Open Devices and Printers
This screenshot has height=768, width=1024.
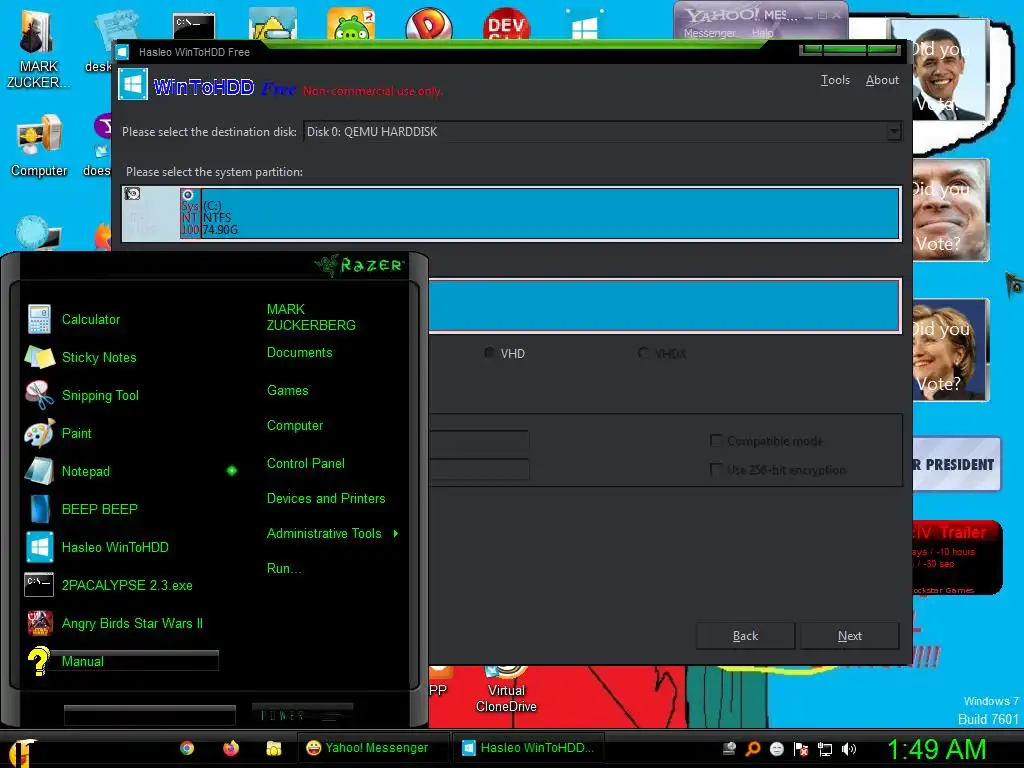click(326, 498)
